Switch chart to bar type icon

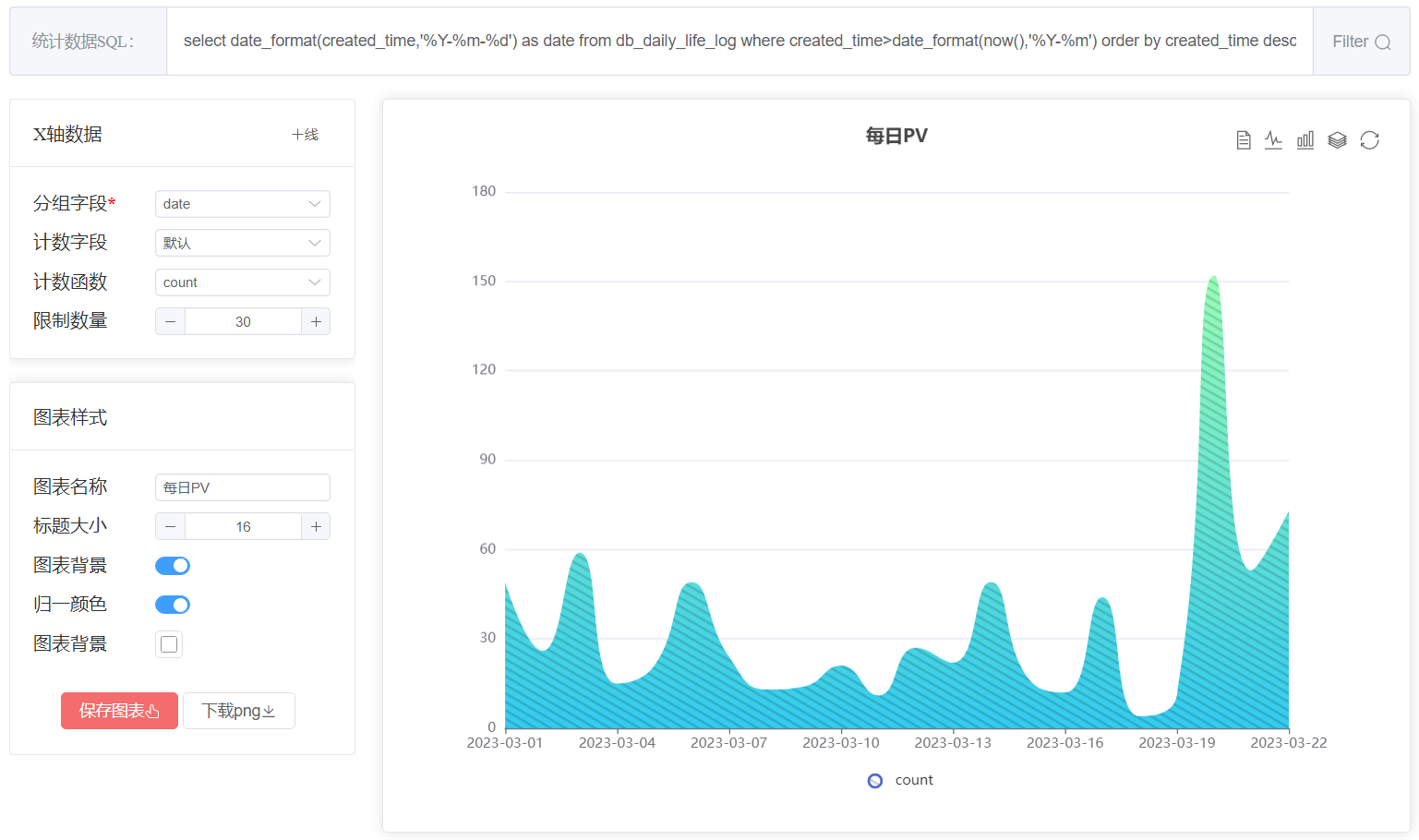1305,140
